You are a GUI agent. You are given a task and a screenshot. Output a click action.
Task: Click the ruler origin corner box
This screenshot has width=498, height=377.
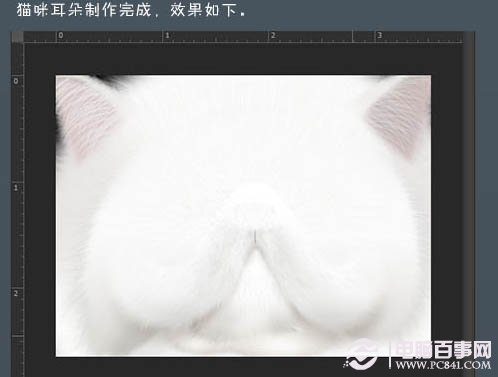coord(18,37)
